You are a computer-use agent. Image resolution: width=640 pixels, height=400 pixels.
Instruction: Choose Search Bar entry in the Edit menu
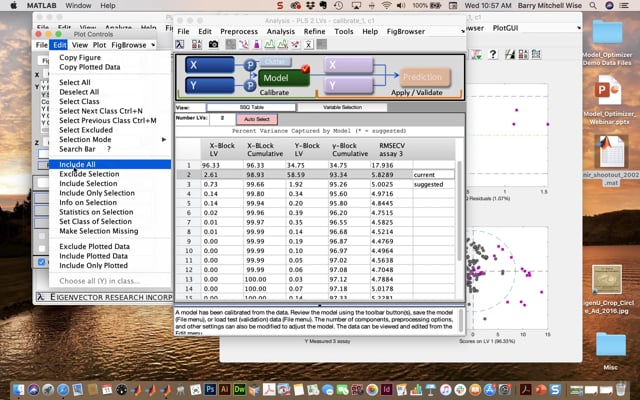pyautogui.click(x=77, y=149)
